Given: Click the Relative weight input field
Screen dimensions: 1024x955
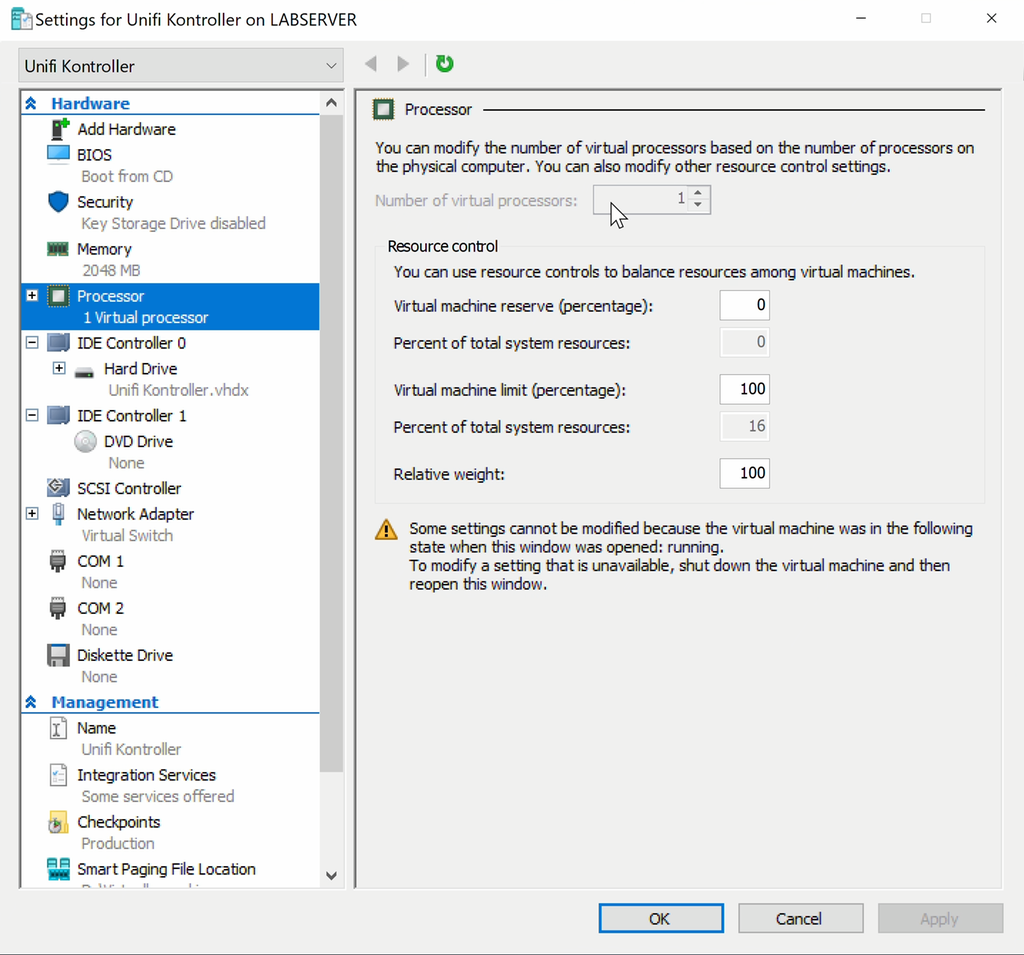Looking at the screenshot, I should coord(744,473).
